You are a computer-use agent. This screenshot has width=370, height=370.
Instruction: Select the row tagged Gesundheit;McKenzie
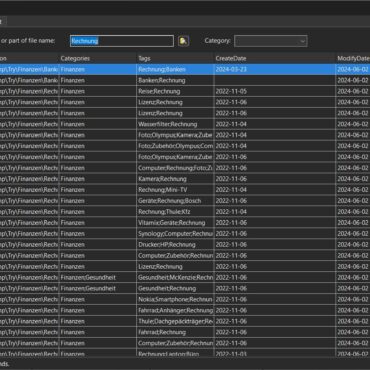pos(185,277)
